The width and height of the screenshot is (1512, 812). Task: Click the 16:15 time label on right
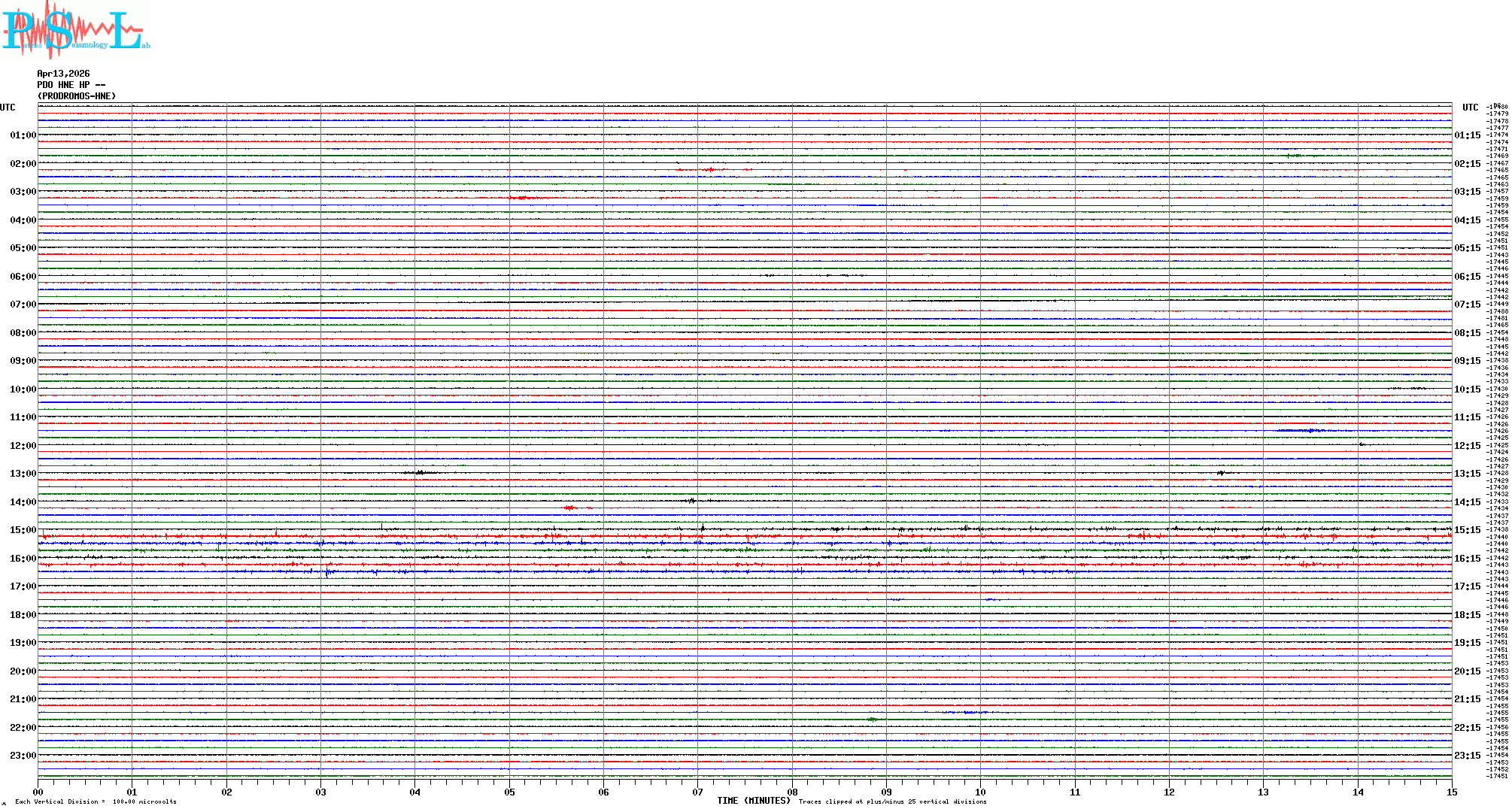(x=1467, y=559)
